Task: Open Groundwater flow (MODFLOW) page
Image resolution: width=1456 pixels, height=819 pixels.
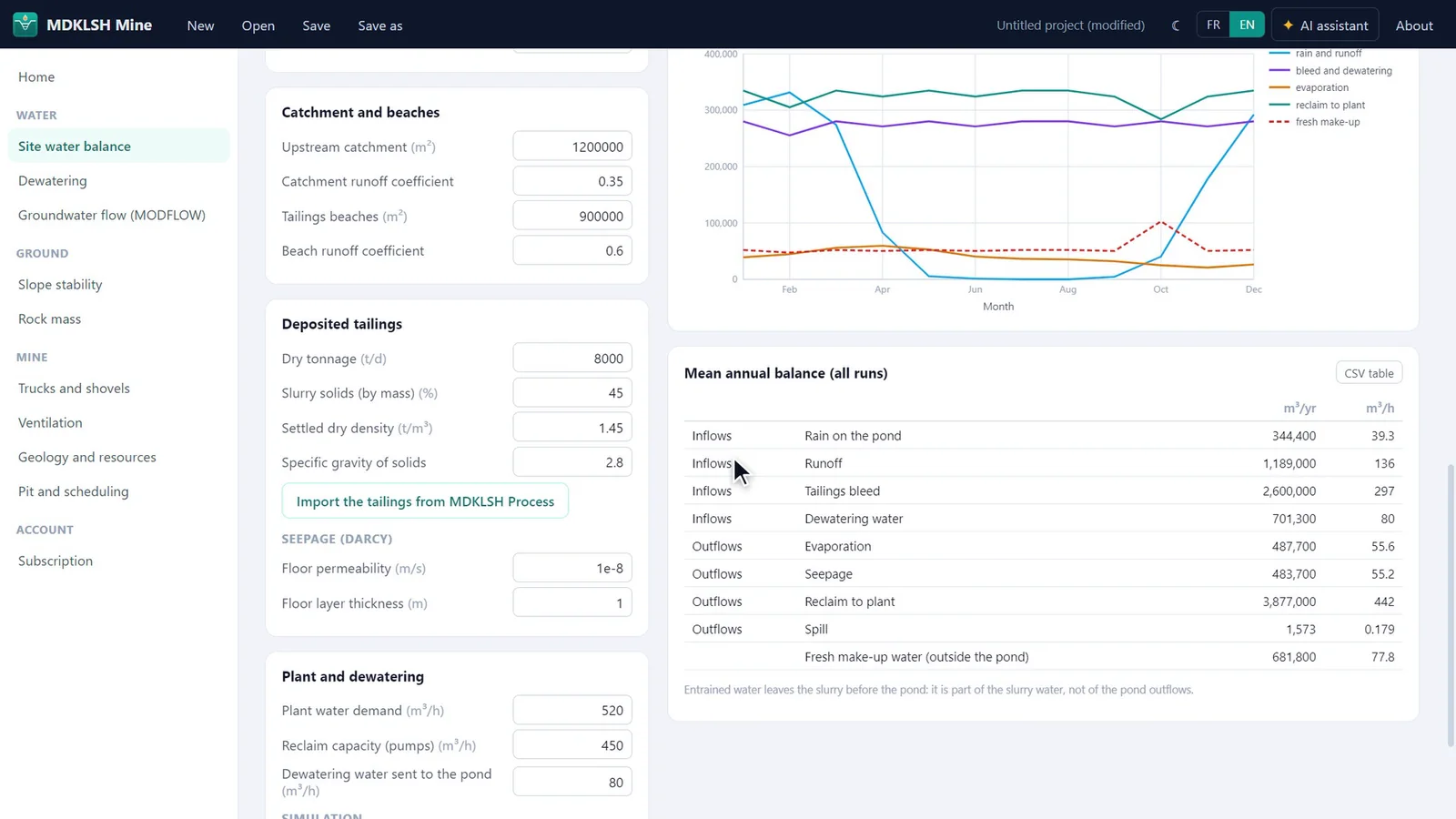Action: 118,215
